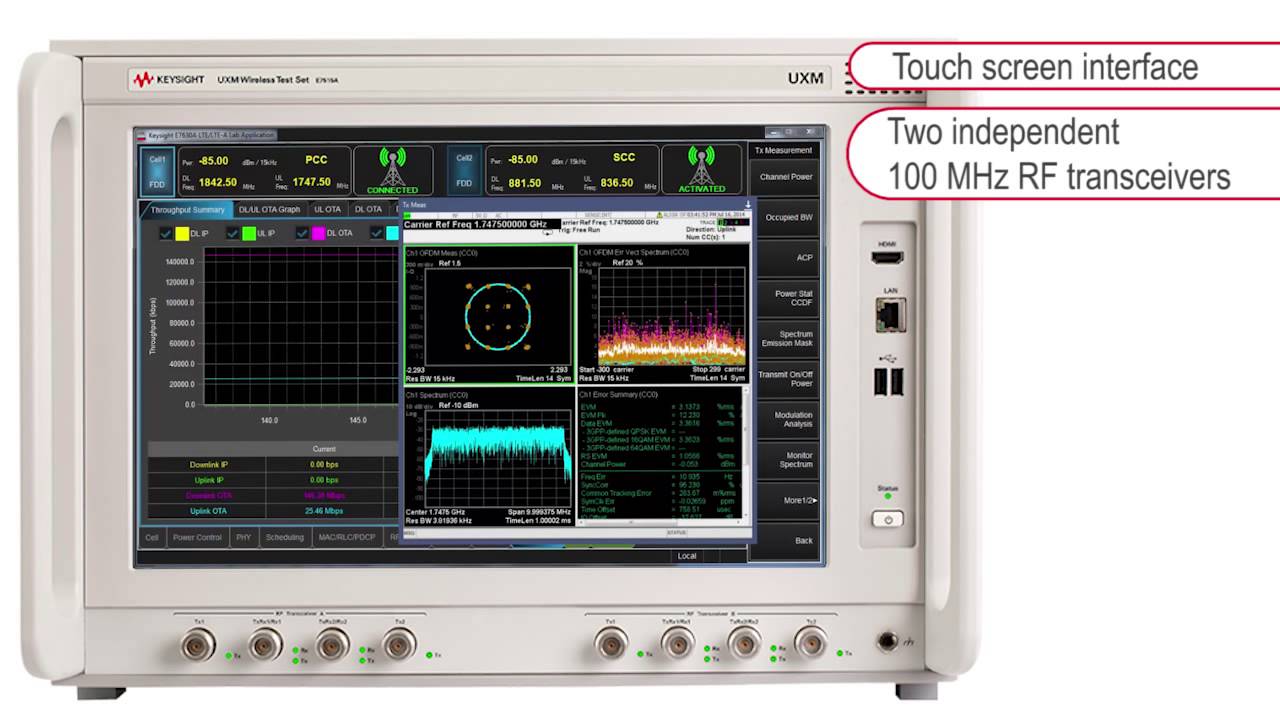The height and width of the screenshot is (720, 1280).
Task: Select the Cell1 FDD button
Action: 158,171
